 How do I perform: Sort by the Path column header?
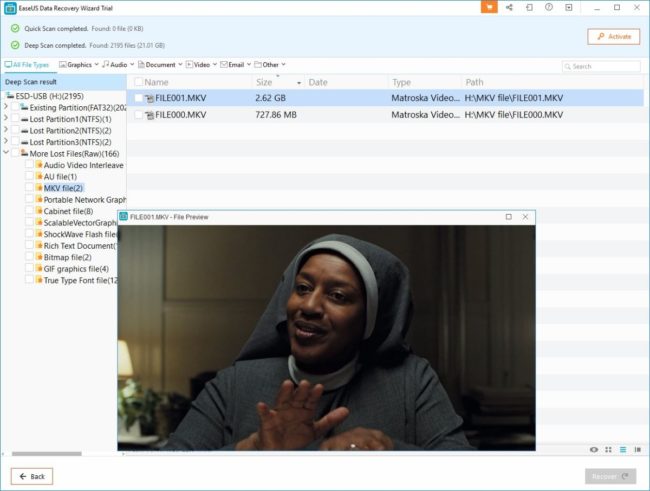(474, 82)
